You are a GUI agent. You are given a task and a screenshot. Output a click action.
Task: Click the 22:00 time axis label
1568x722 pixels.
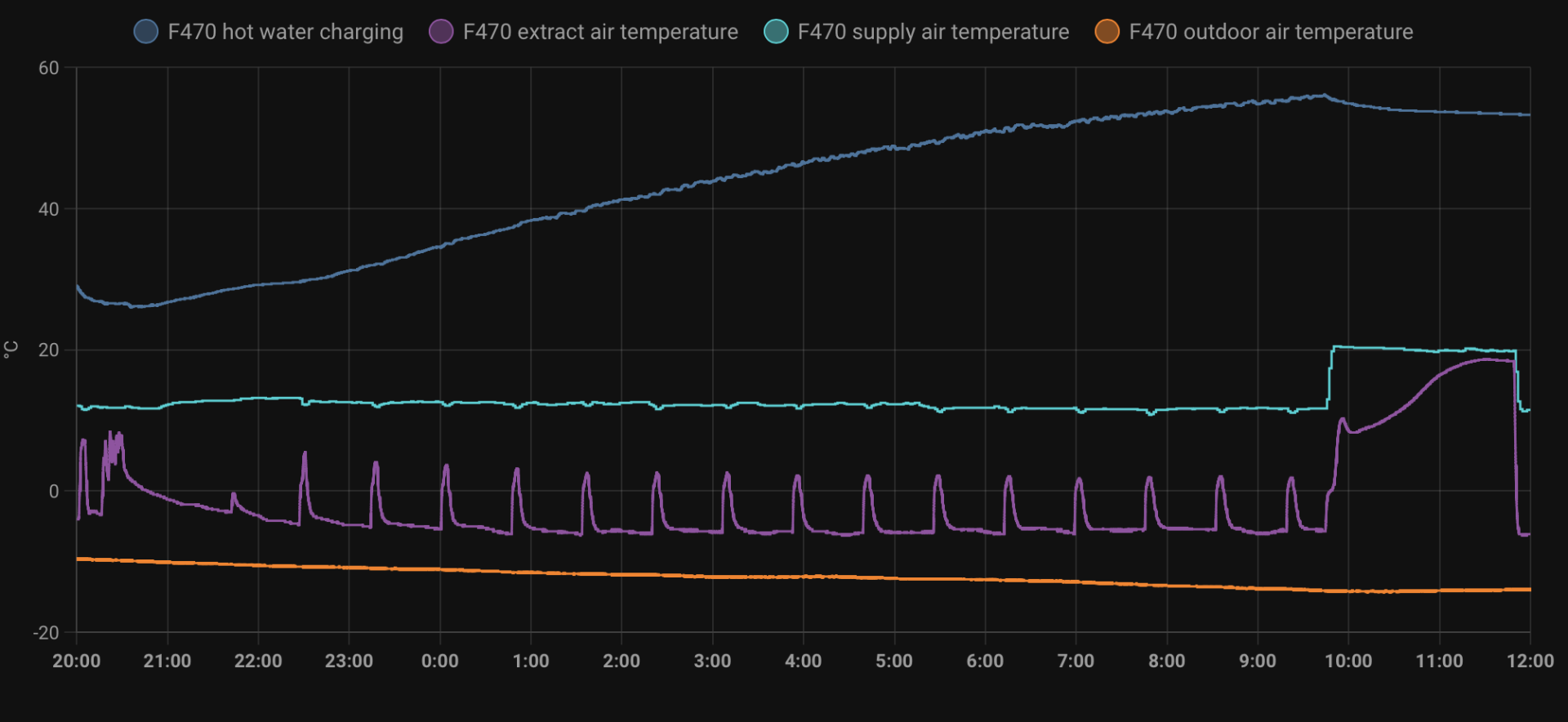click(258, 661)
